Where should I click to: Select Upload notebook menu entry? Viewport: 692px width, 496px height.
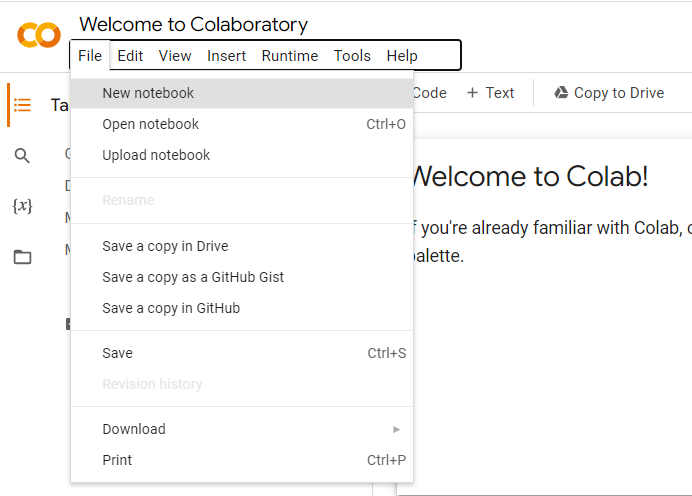point(242,155)
